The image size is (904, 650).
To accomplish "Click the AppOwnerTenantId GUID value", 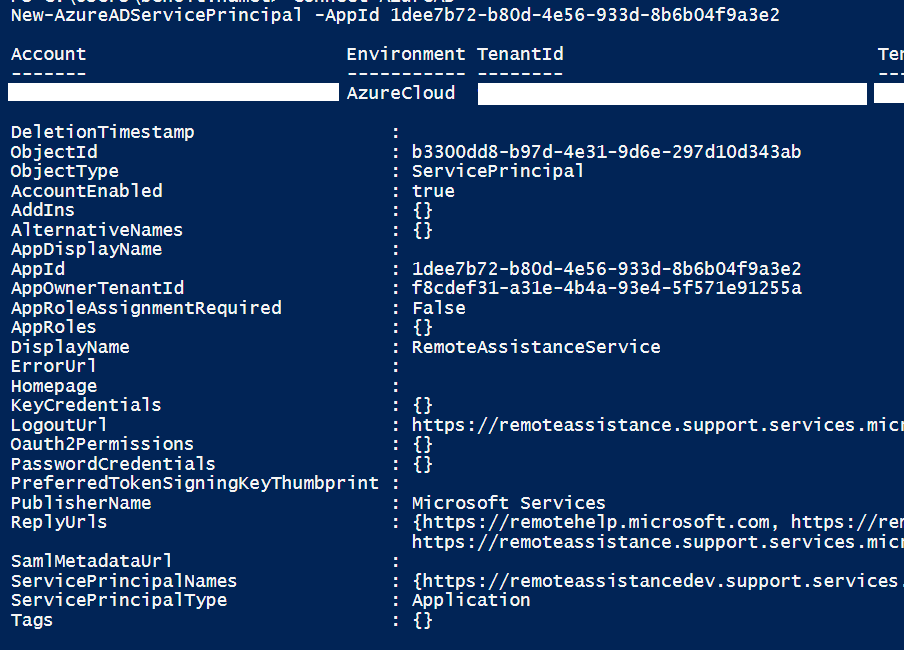I will (606, 288).
